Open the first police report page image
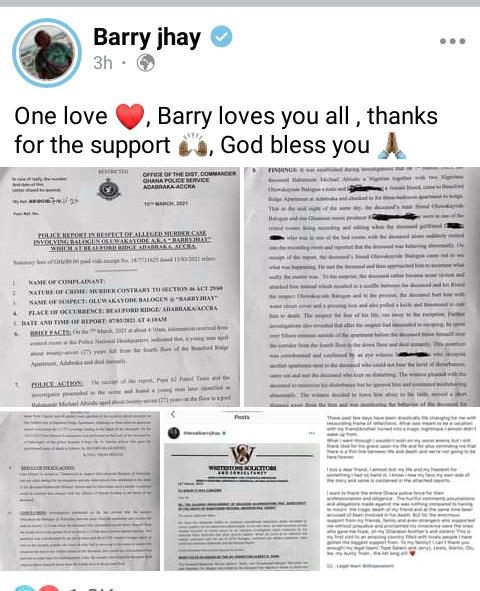The width and height of the screenshot is (480, 591). point(120,286)
